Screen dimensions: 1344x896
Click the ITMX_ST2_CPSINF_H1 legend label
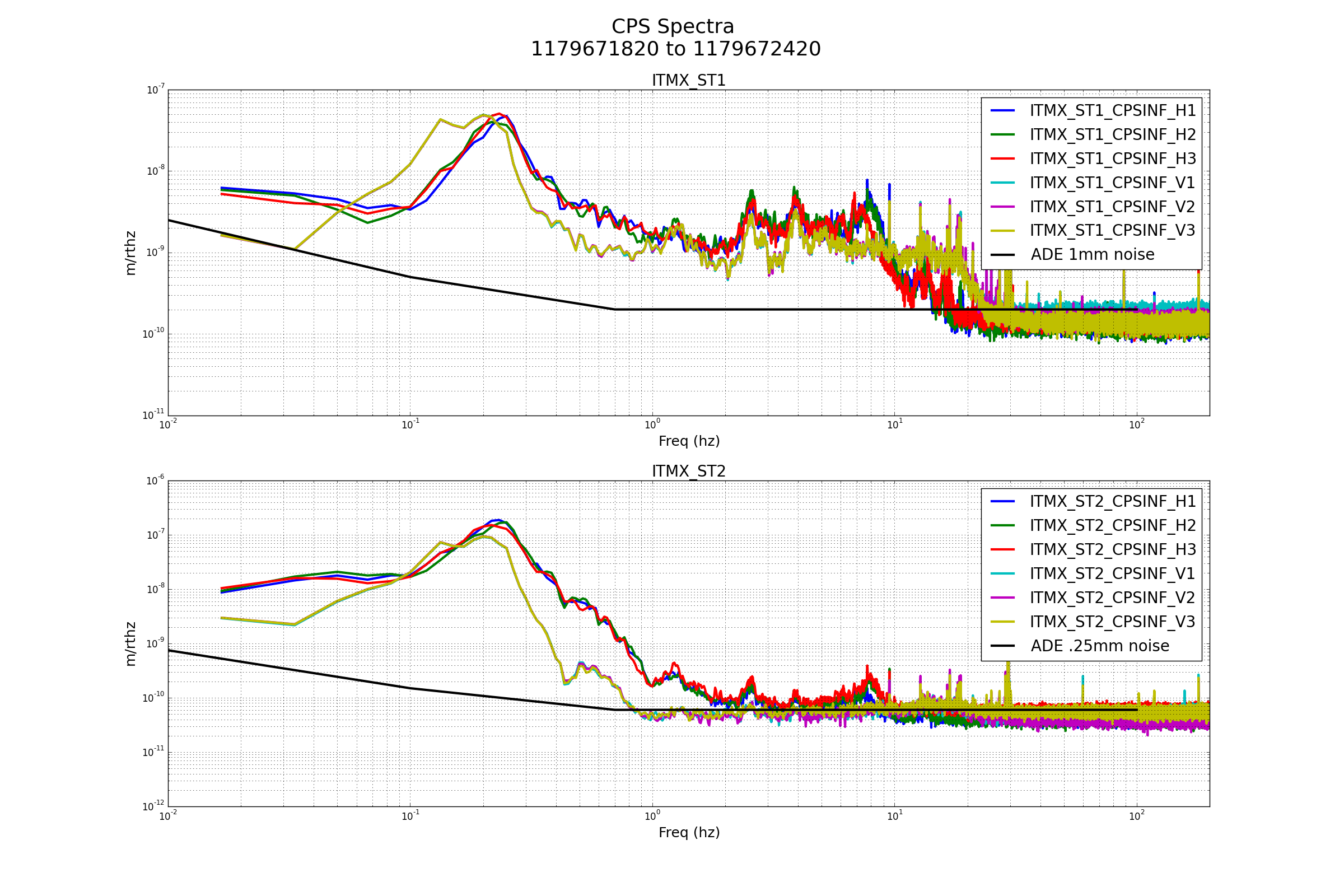click(x=1112, y=501)
